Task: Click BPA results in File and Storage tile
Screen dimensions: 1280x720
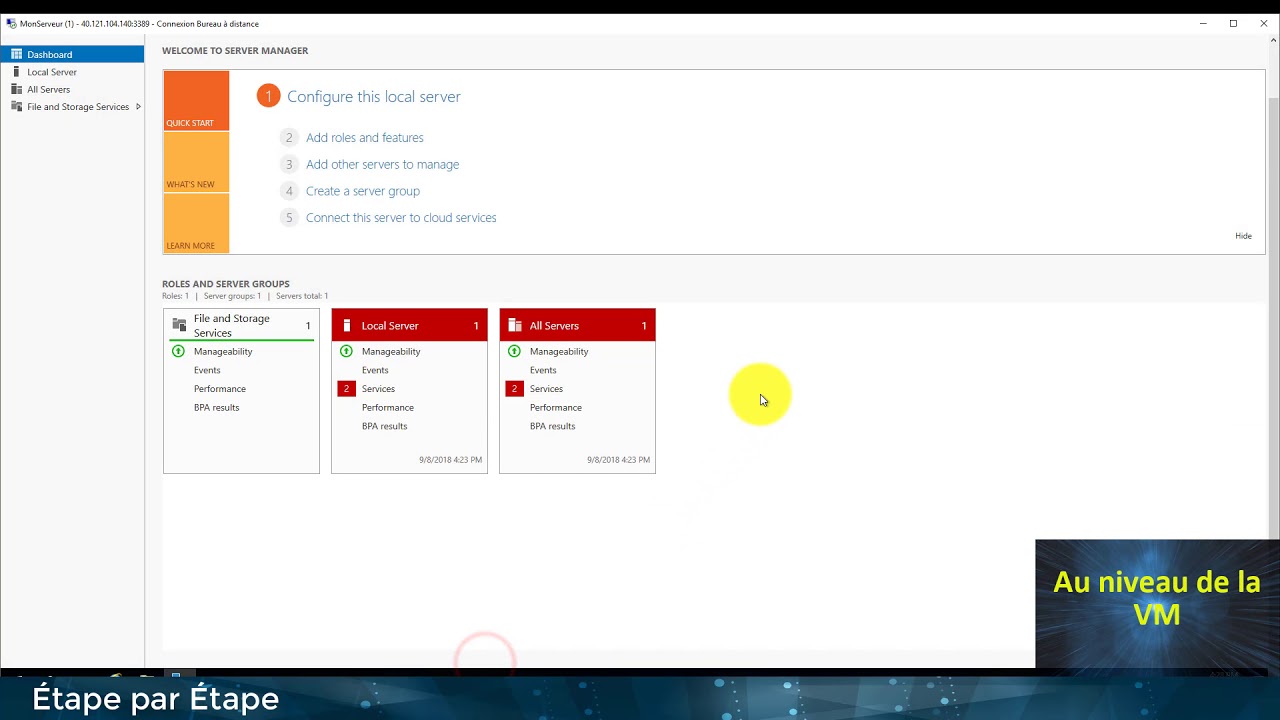Action: coord(216,408)
